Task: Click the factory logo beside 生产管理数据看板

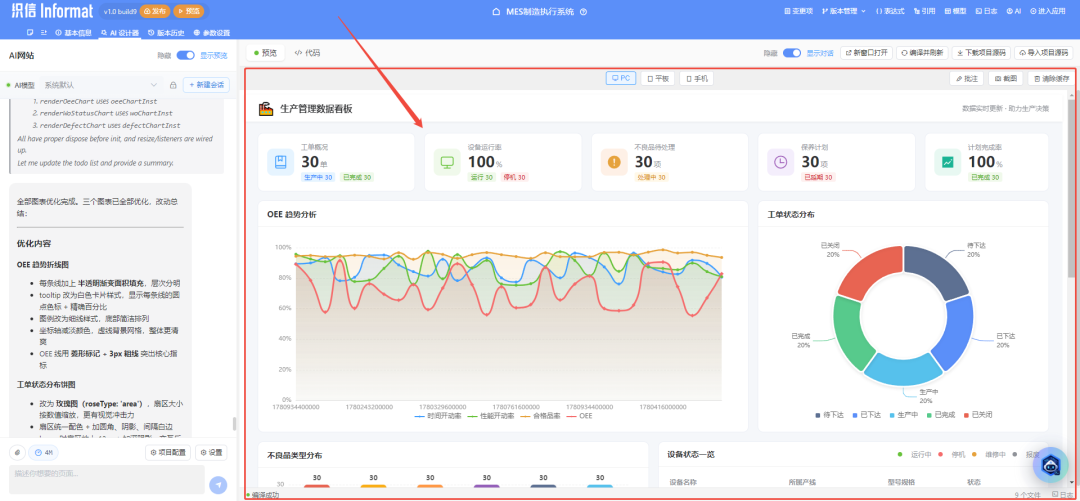Action: (x=266, y=109)
